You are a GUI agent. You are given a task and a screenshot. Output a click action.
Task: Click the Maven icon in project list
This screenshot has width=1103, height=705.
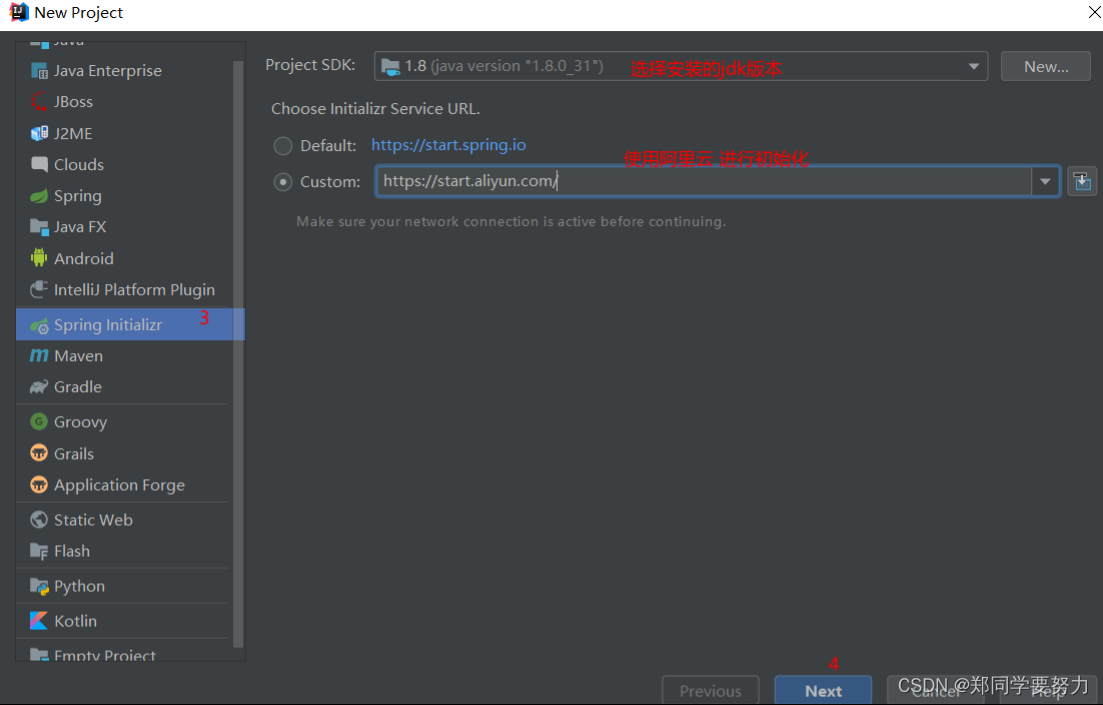(x=39, y=356)
